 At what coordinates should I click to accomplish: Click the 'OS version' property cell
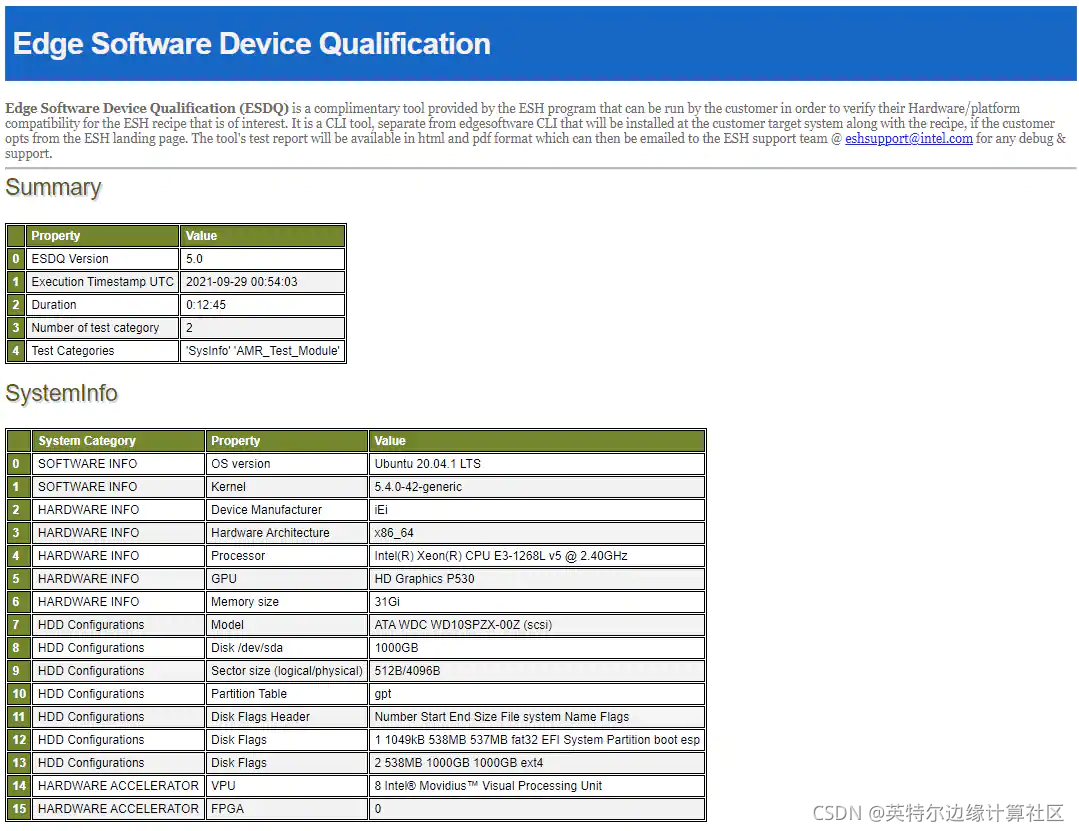(x=286, y=464)
